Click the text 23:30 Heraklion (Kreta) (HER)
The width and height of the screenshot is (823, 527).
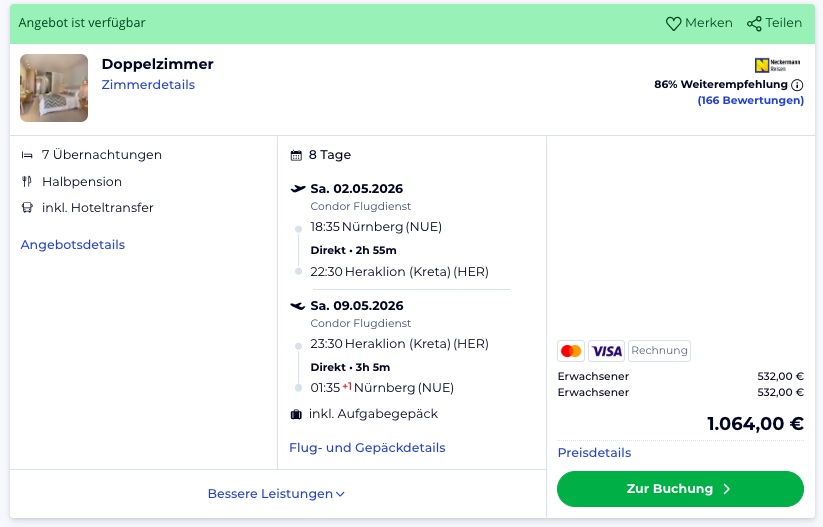399,344
